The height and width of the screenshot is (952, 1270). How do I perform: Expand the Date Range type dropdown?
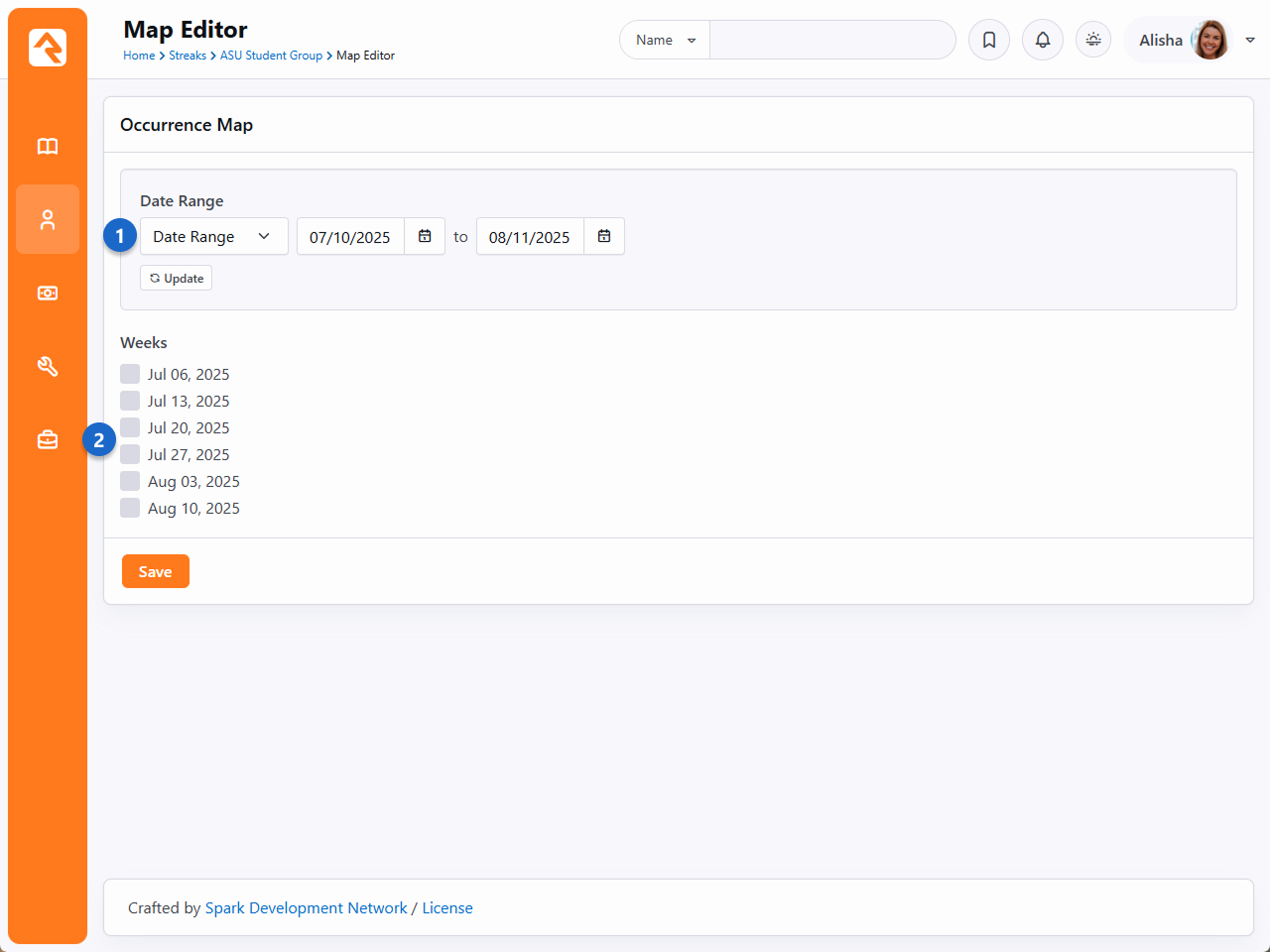coord(213,236)
